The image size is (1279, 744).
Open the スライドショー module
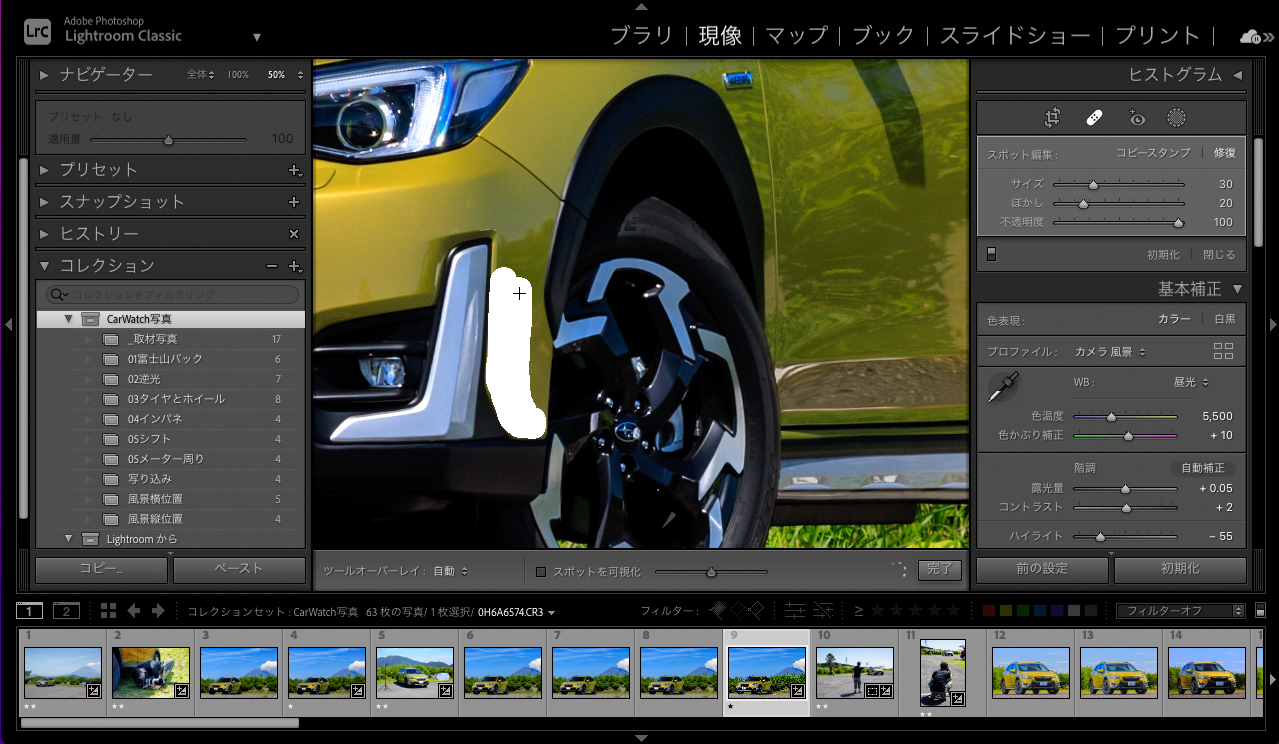click(x=1015, y=36)
